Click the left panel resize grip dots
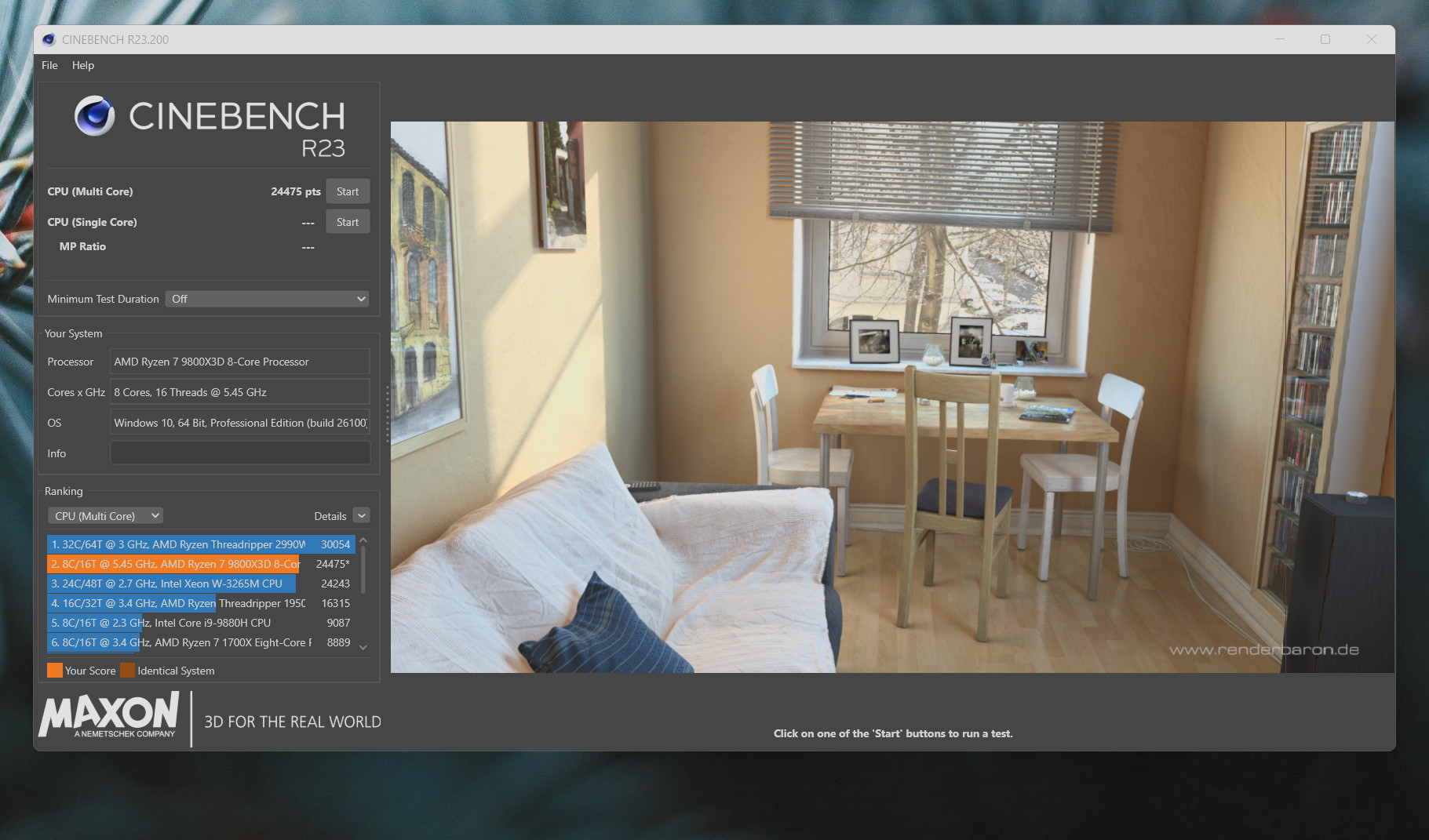The width and height of the screenshot is (1429, 840). (387, 415)
